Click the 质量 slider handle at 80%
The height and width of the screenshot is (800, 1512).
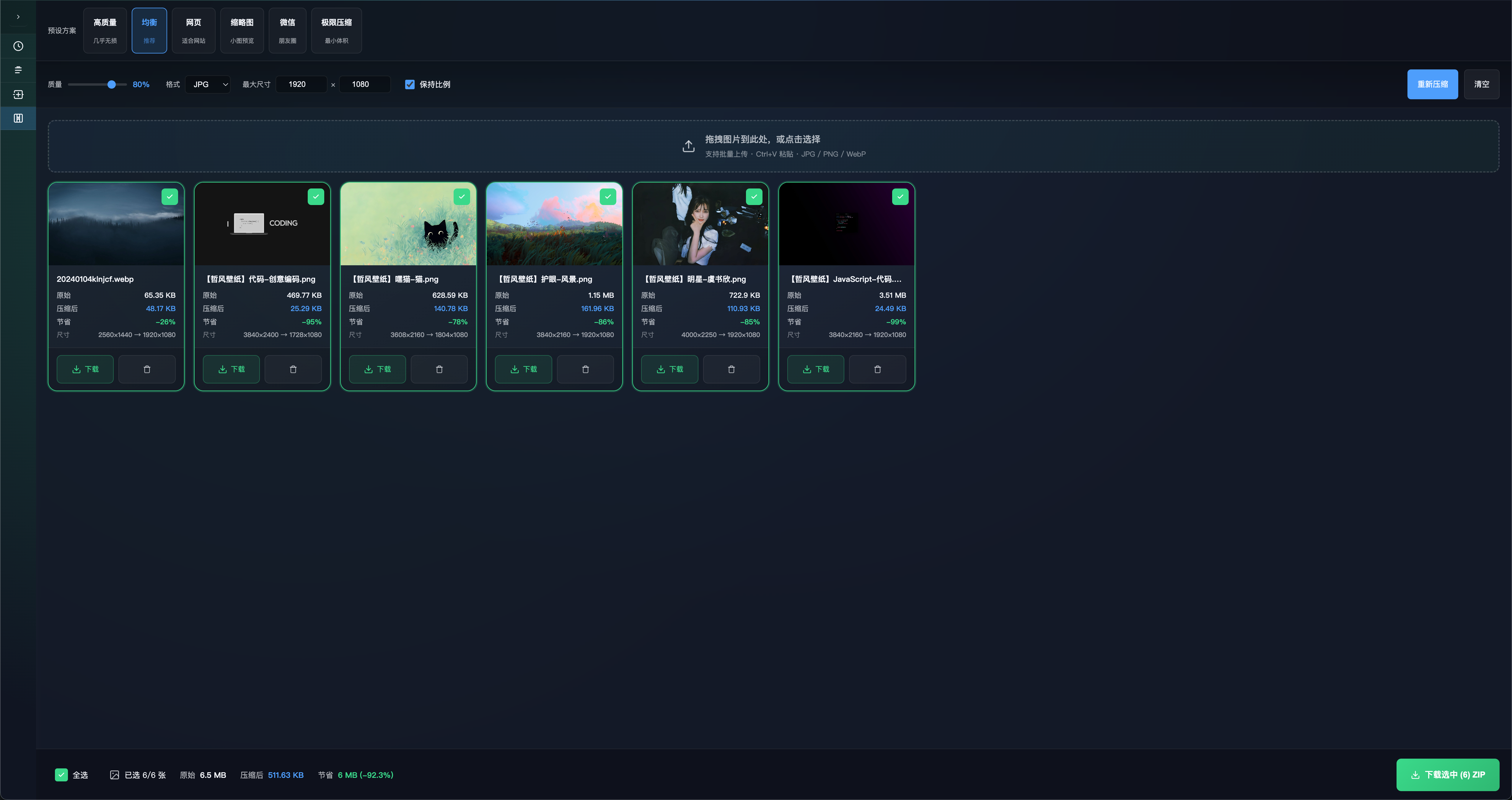point(112,84)
